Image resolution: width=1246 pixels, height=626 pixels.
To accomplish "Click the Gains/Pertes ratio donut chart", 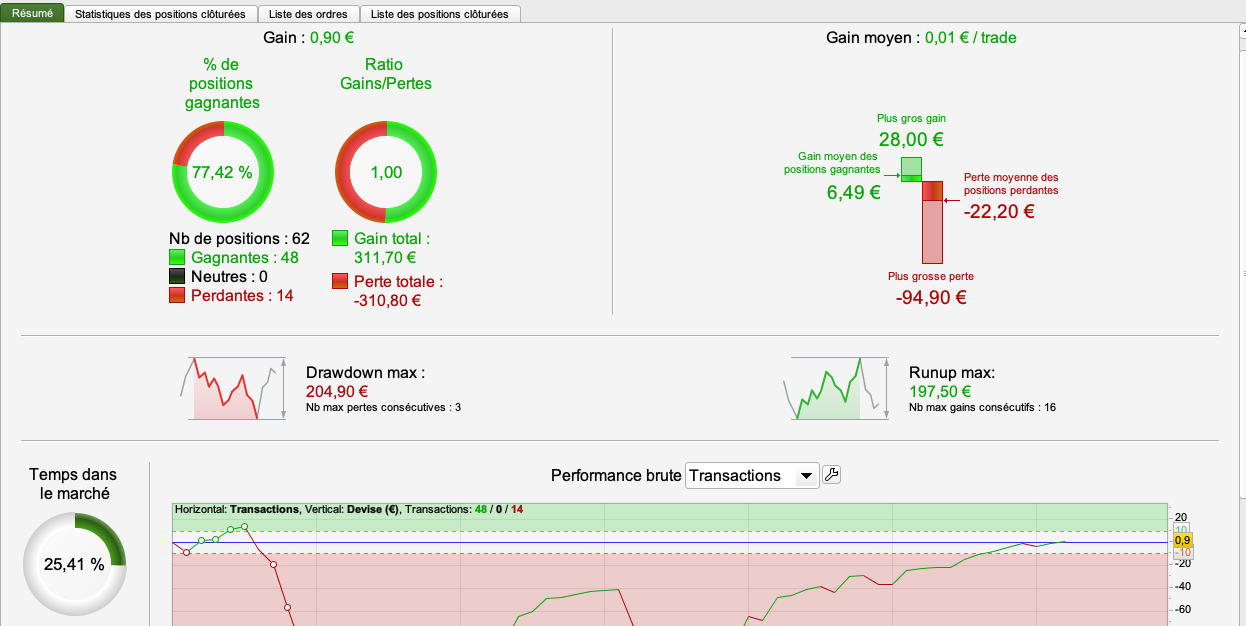I will click(386, 172).
